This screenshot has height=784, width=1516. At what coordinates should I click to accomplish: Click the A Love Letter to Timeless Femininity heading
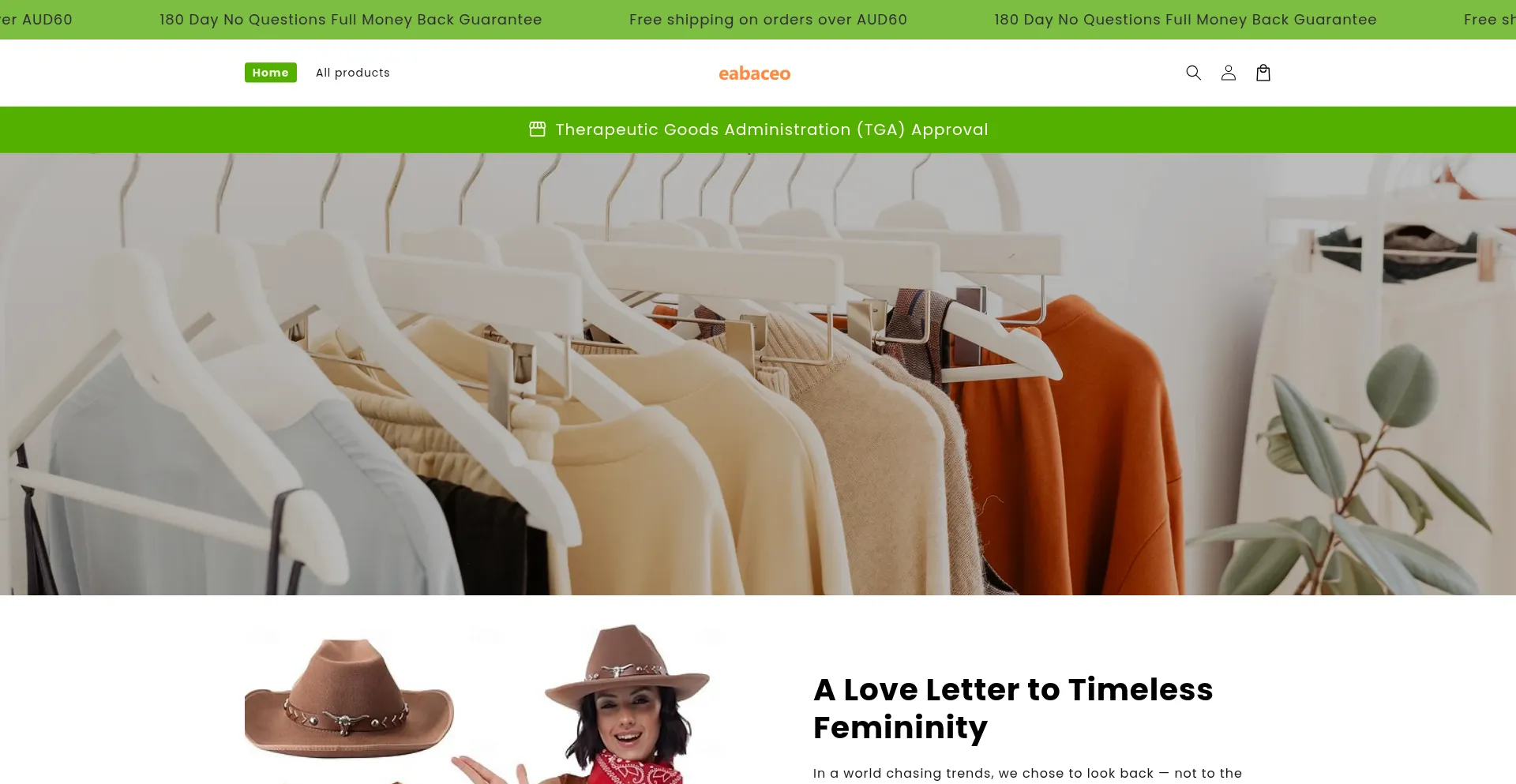point(1013,708)
